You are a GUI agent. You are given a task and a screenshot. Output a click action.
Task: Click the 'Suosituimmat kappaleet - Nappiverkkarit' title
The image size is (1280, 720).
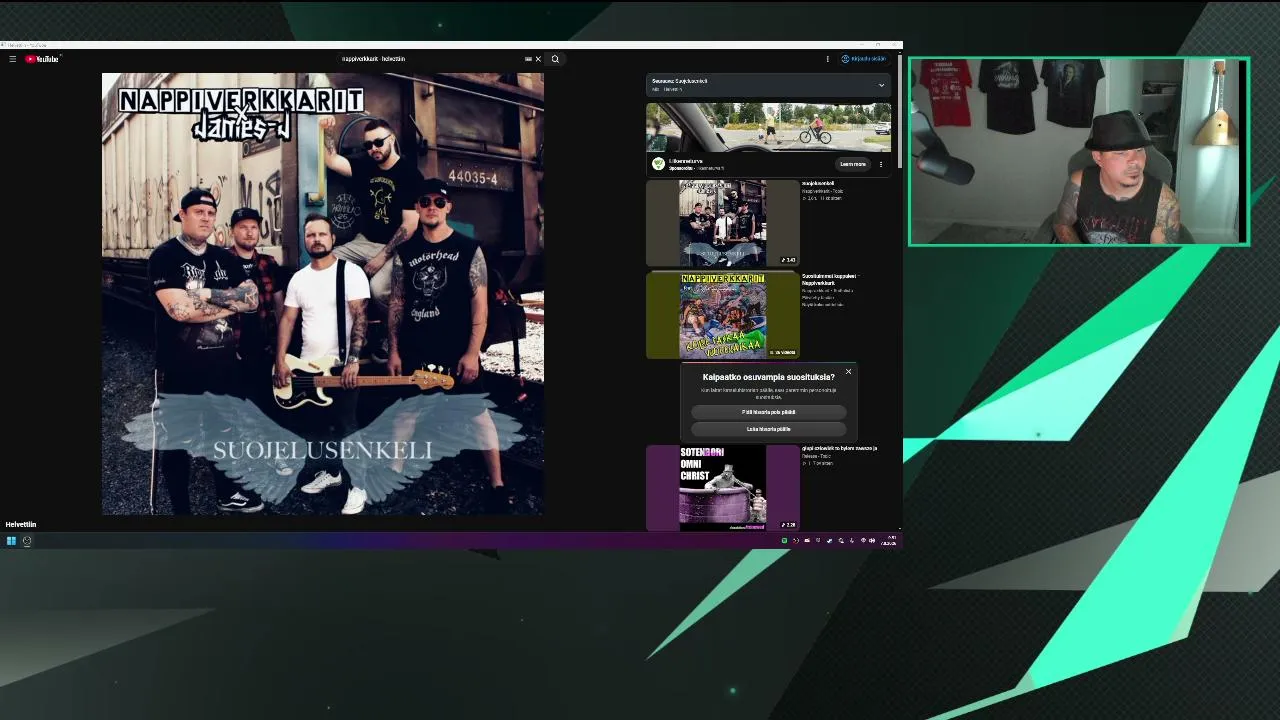point(830,279)
